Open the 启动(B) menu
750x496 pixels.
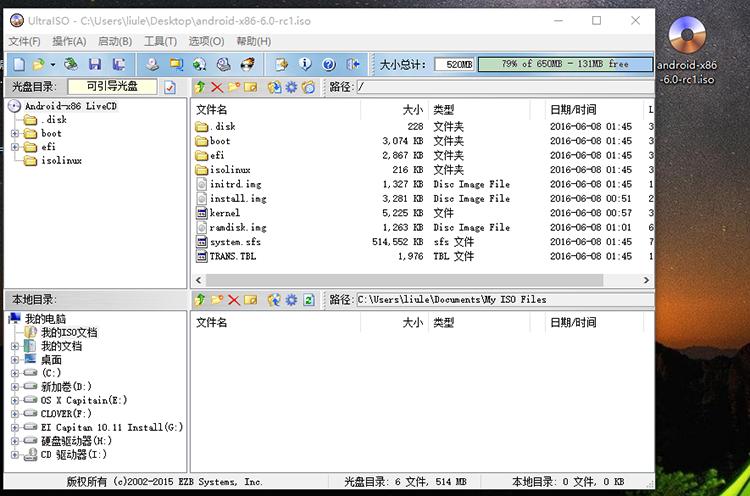pos(114,41)
